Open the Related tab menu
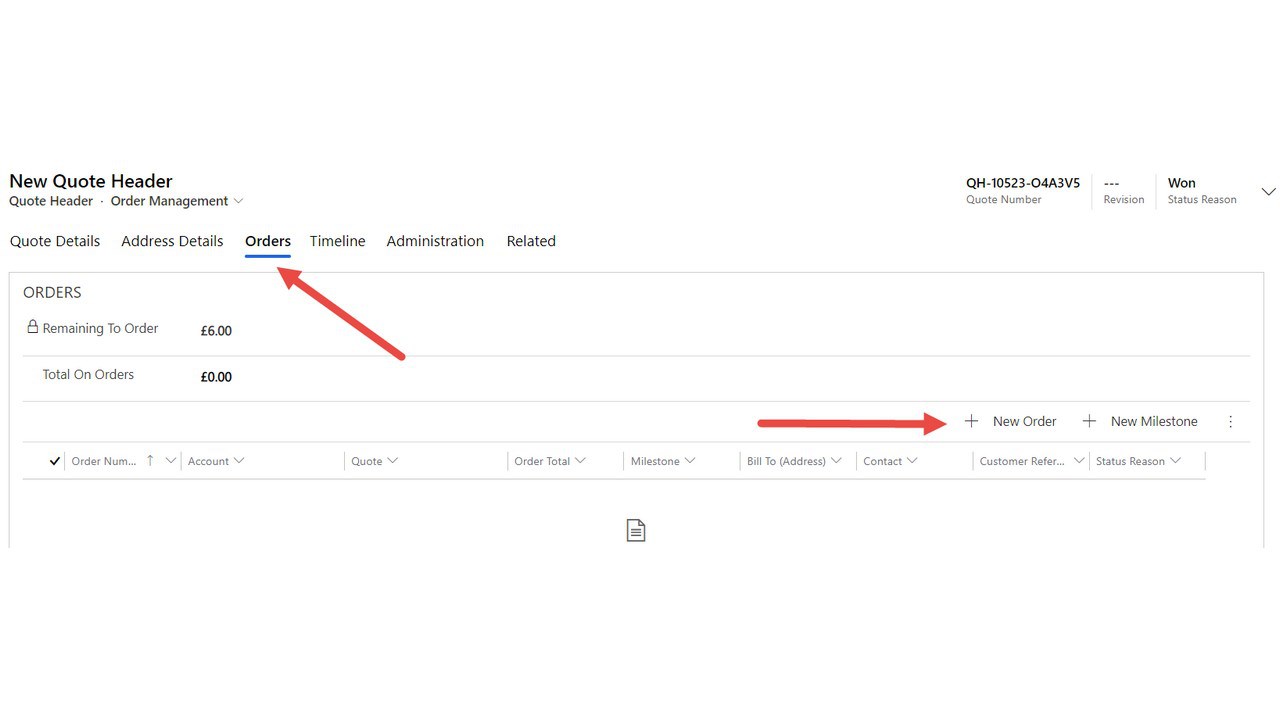The image size is (1280, 720). 531,241
